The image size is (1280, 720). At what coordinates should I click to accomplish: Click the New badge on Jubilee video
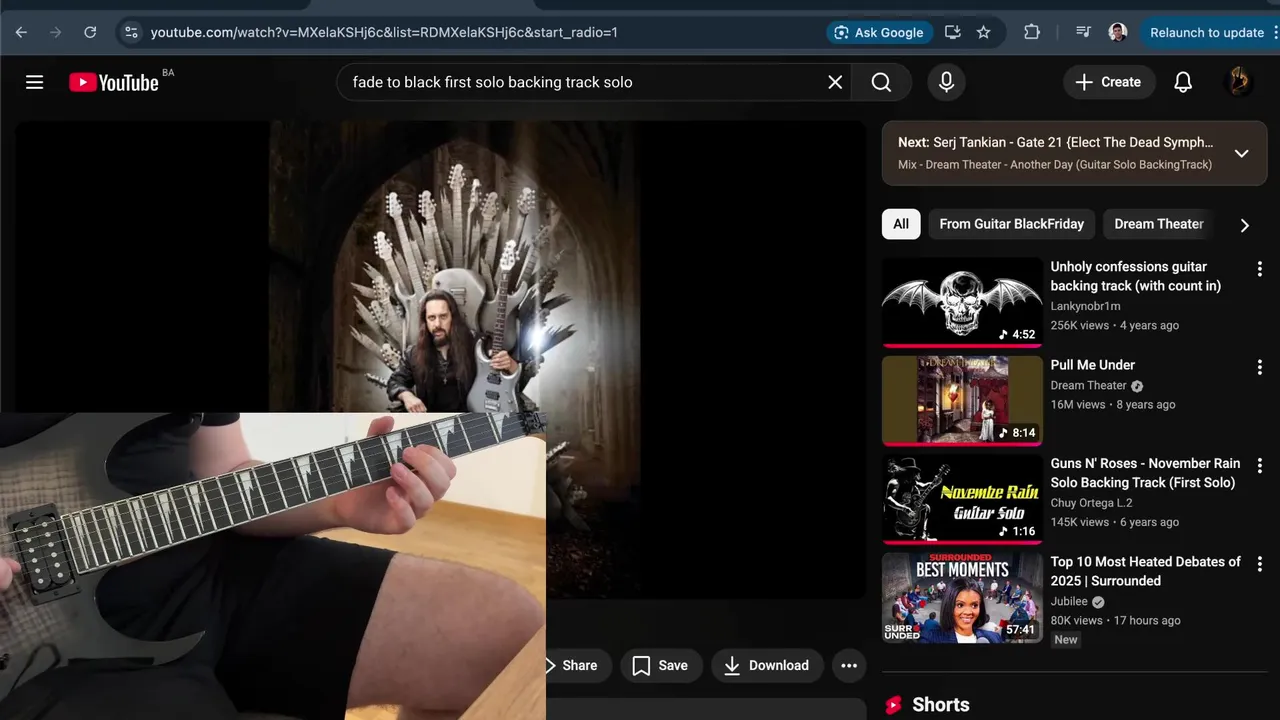[x=1066, y=640]
